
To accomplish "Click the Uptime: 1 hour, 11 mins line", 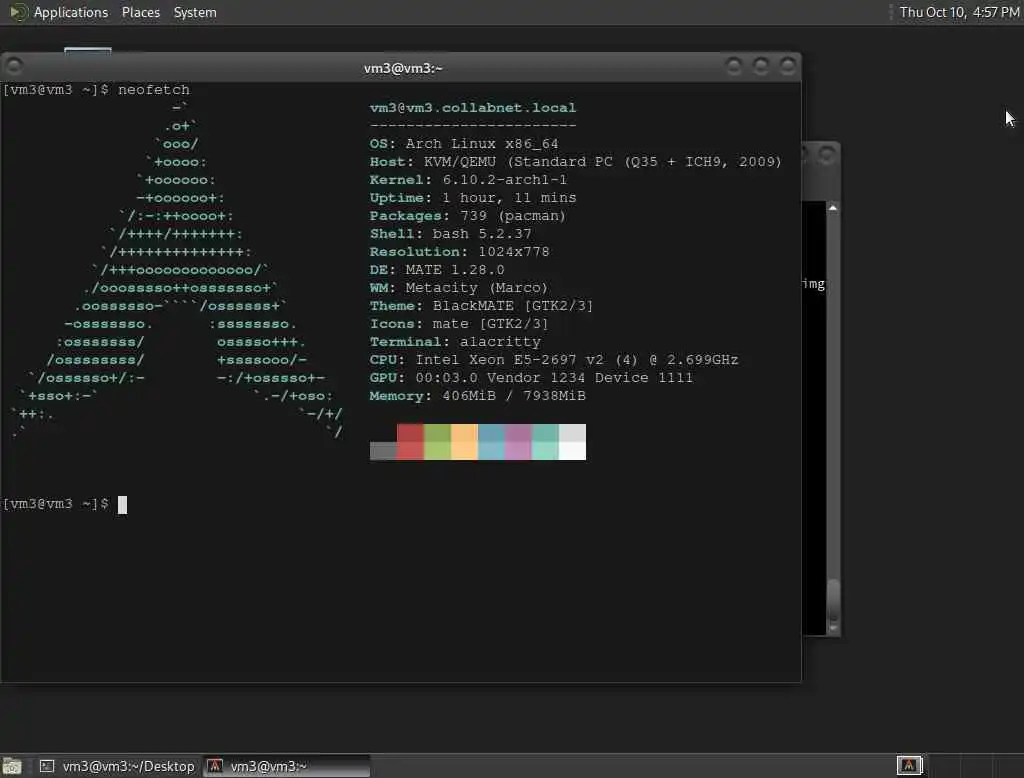I will click(x=473, y=198).
